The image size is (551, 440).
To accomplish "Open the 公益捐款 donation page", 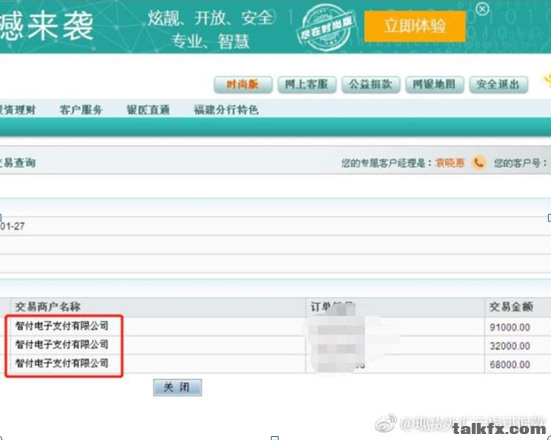I will click(x=371, y=84).
